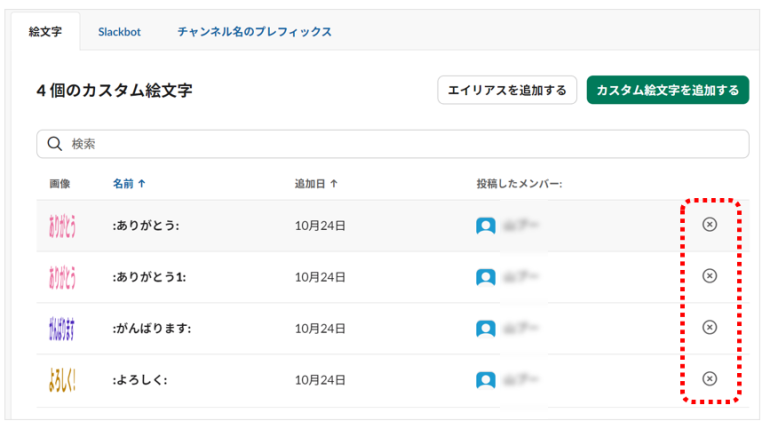Image resolution: width=770 pixels, height=429 pixels.
Task: Click member avatar in :がんばります: row
Action: click(486, 328)
